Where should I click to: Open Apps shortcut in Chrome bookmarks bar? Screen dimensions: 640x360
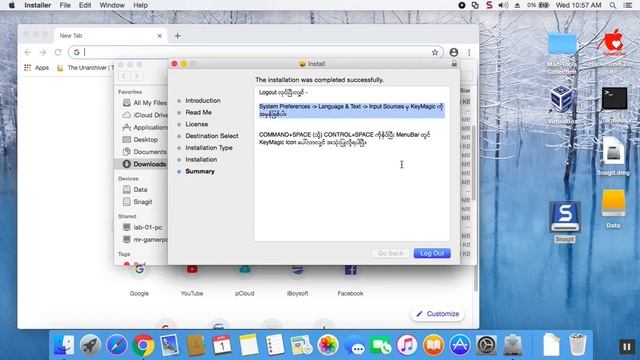pyautogui.click(x=36, y=68)
